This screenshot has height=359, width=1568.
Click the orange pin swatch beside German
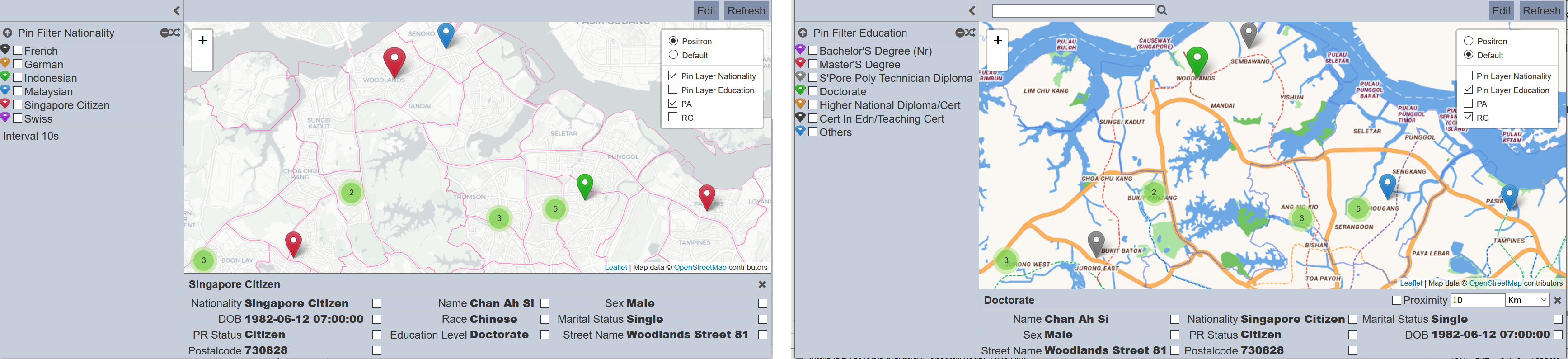pyautogui.click(x=5, y=63)
